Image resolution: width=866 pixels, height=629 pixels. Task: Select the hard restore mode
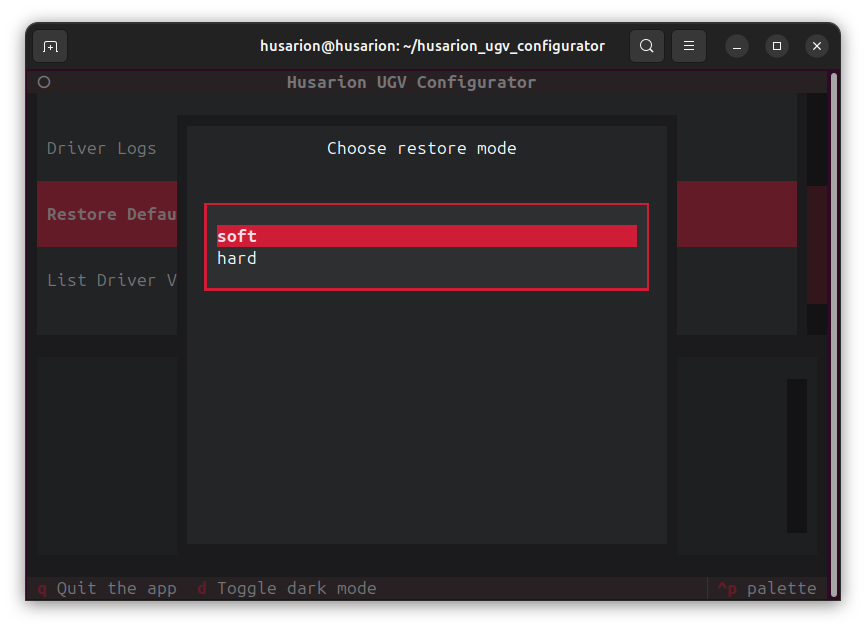426,258
